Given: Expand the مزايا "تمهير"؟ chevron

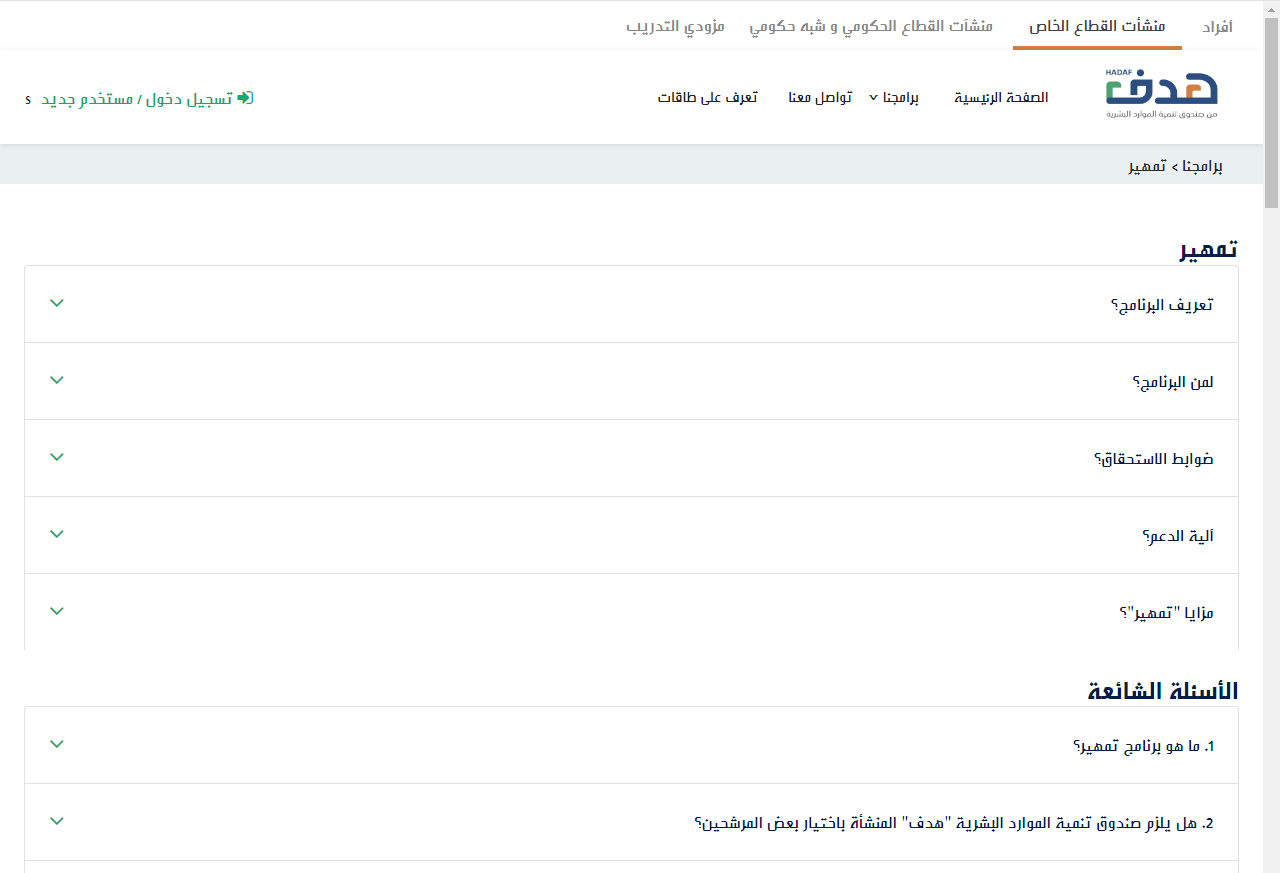Looking at the screenshot, I should (x=57, y=611).
